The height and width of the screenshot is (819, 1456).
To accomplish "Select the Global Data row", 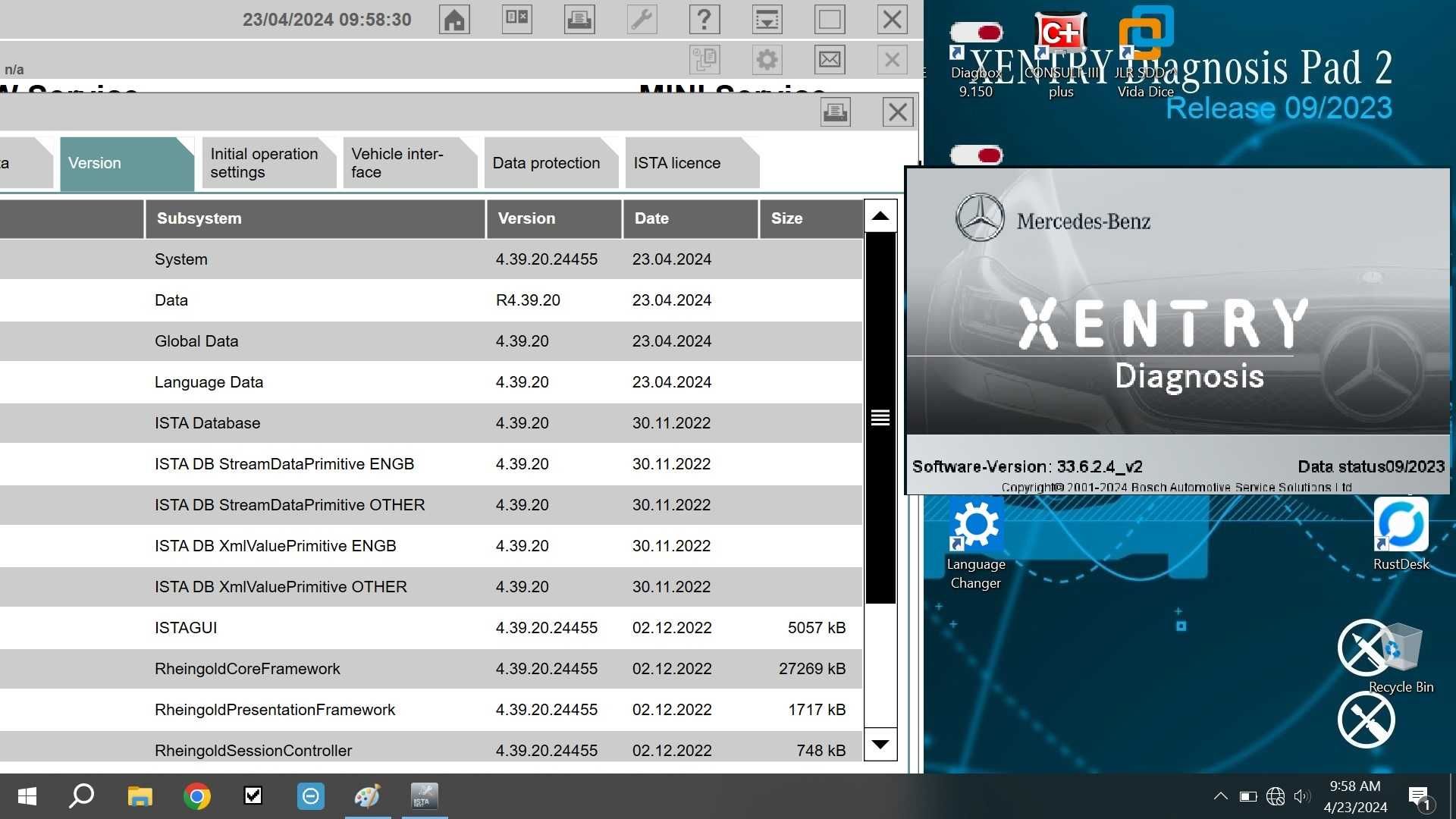I will point(431,341).
